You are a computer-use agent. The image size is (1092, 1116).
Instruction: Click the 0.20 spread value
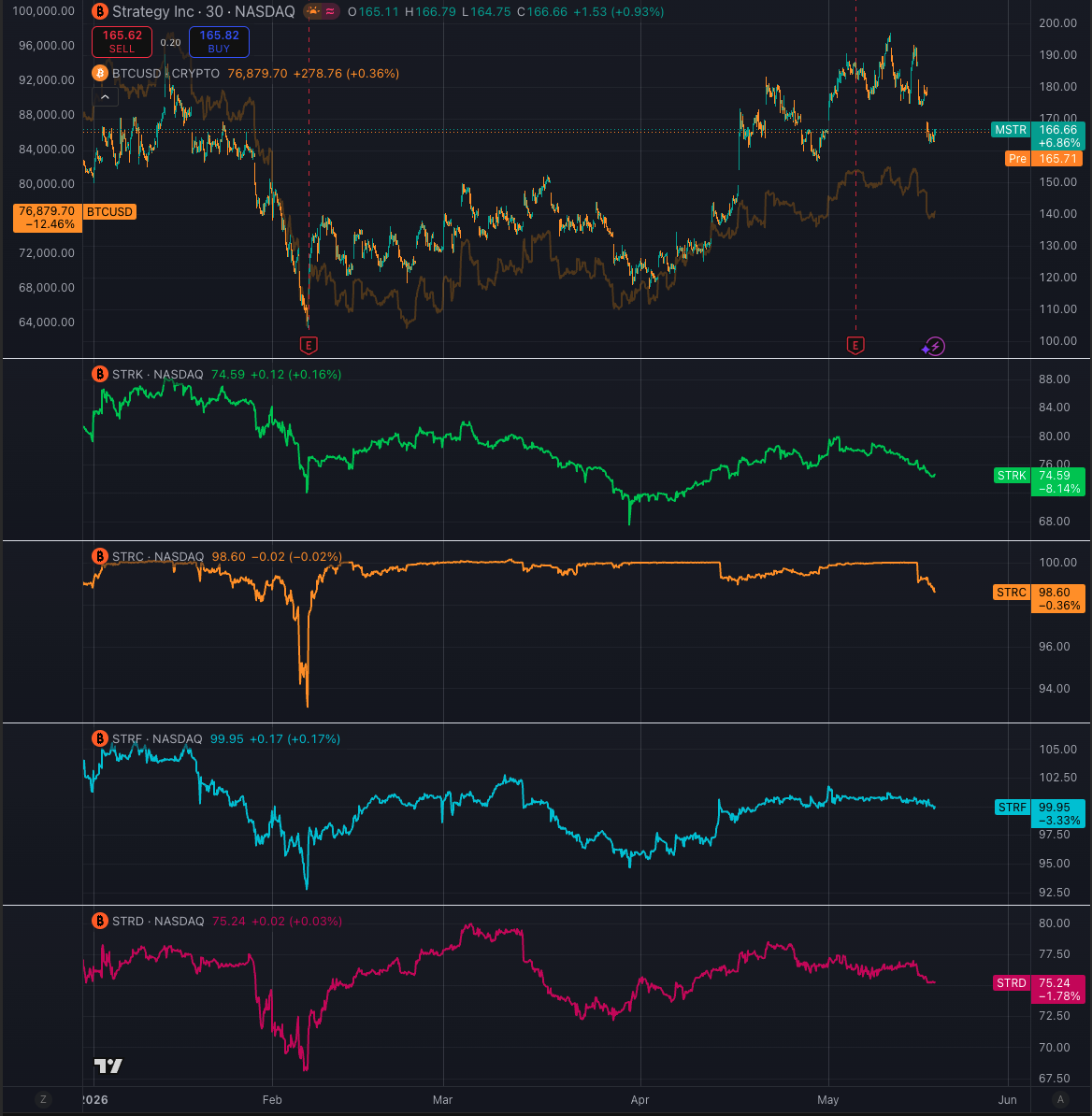coord(170,43)
